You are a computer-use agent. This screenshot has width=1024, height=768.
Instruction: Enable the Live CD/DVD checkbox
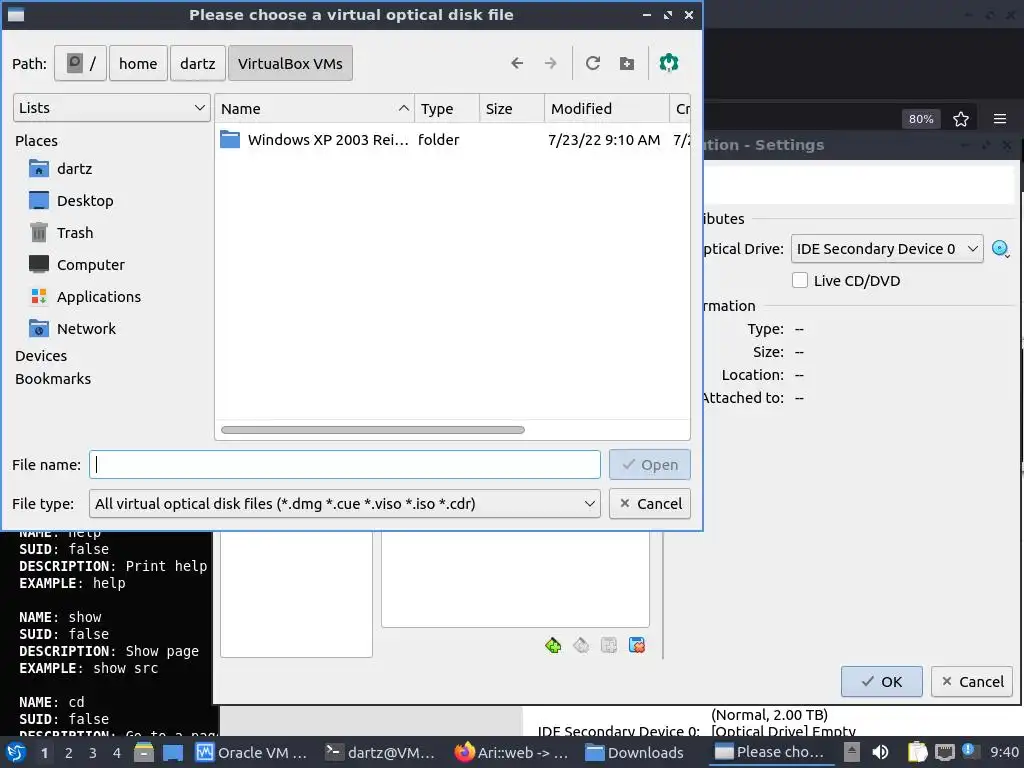[800, 280]
